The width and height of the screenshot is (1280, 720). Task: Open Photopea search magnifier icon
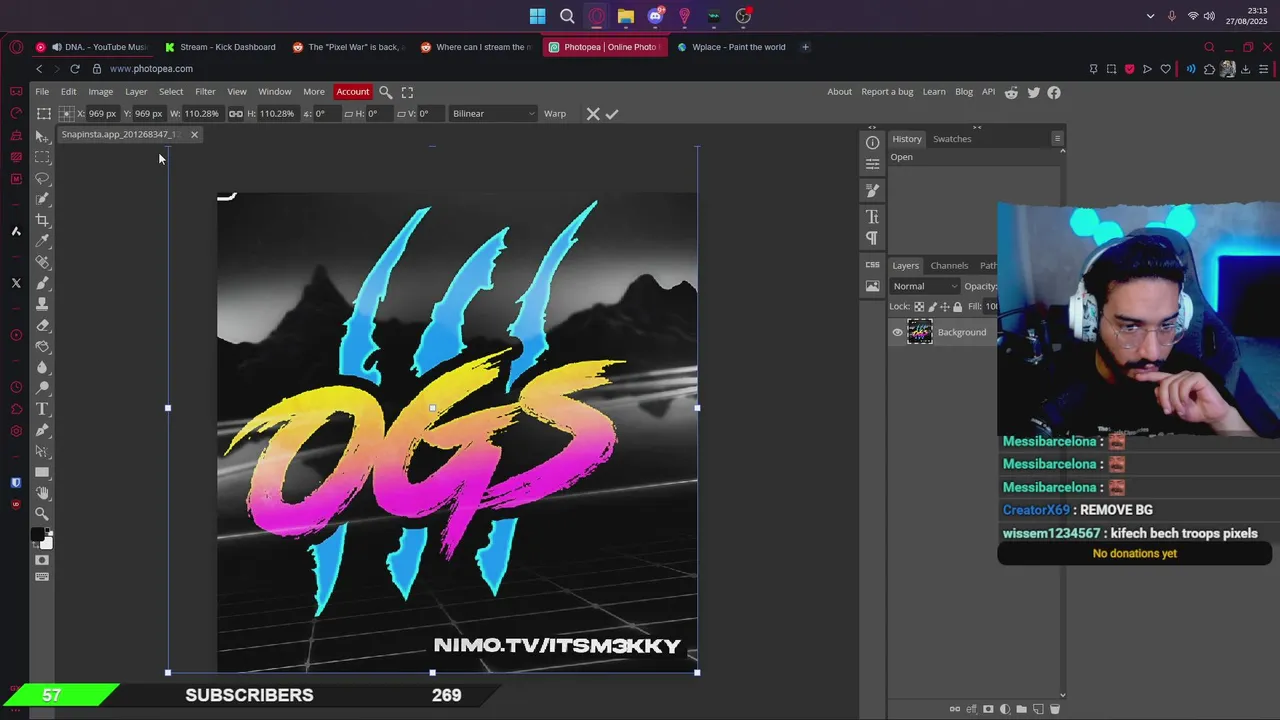point(386,92)
